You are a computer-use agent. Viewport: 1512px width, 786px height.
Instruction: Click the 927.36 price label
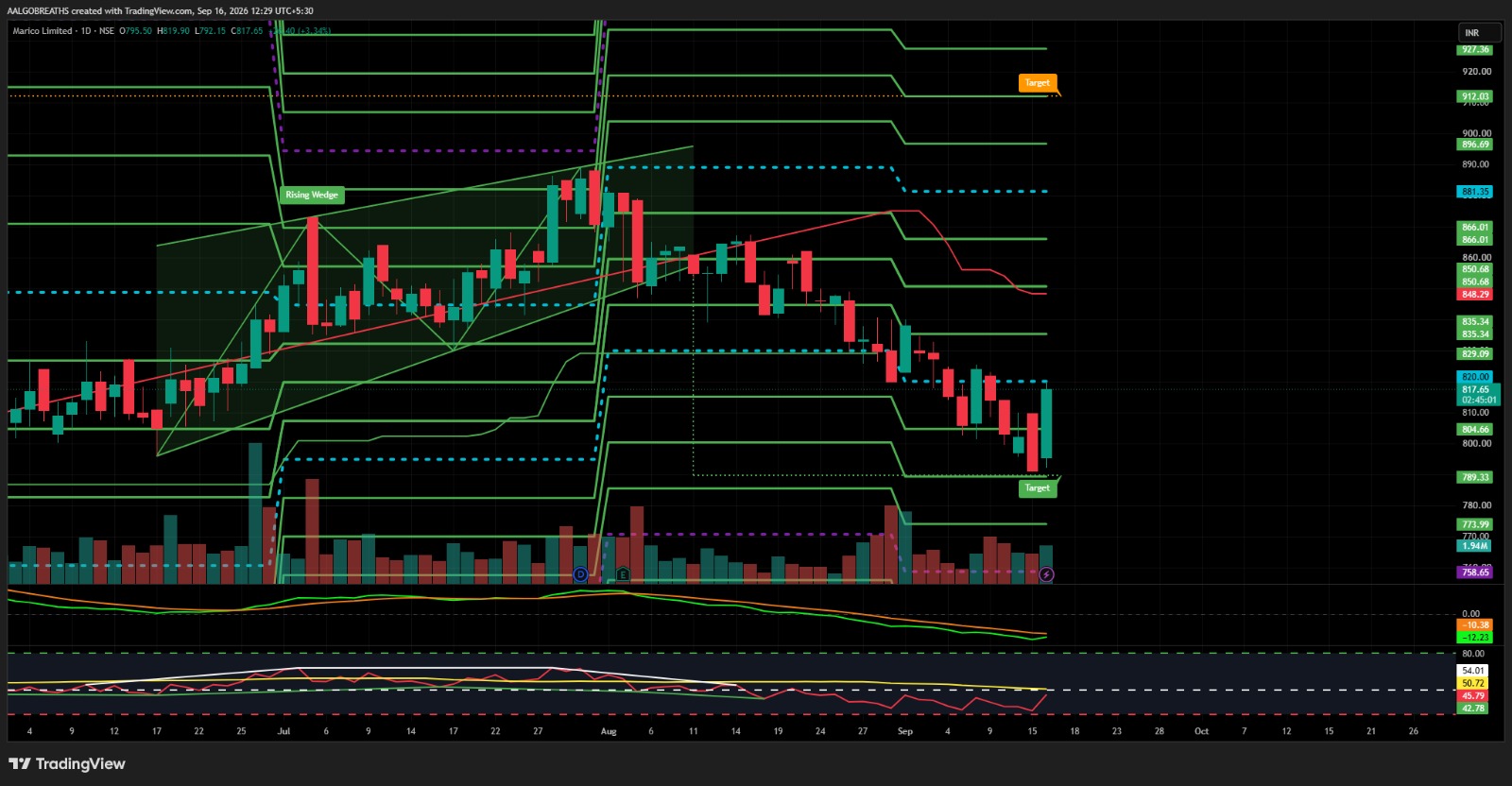click(x=1475, y=49)
